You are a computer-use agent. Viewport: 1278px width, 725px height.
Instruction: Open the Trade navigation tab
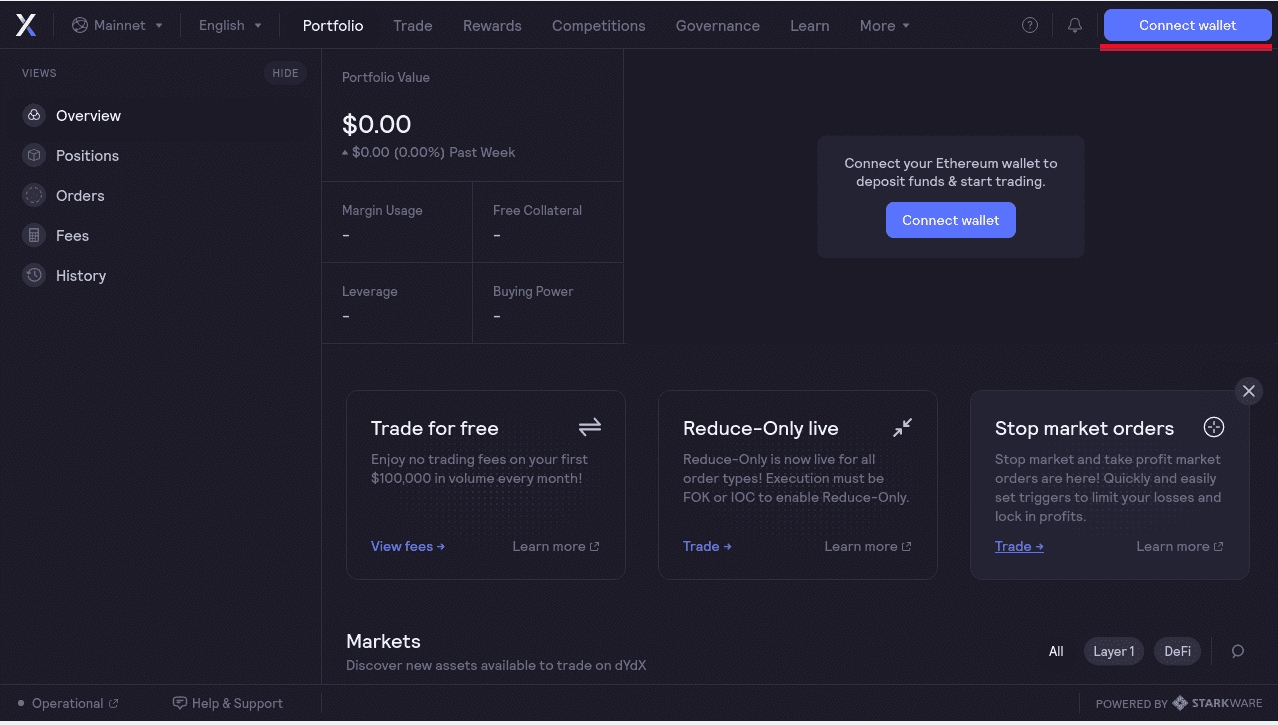pyautogui.click(x=413, y=25)
